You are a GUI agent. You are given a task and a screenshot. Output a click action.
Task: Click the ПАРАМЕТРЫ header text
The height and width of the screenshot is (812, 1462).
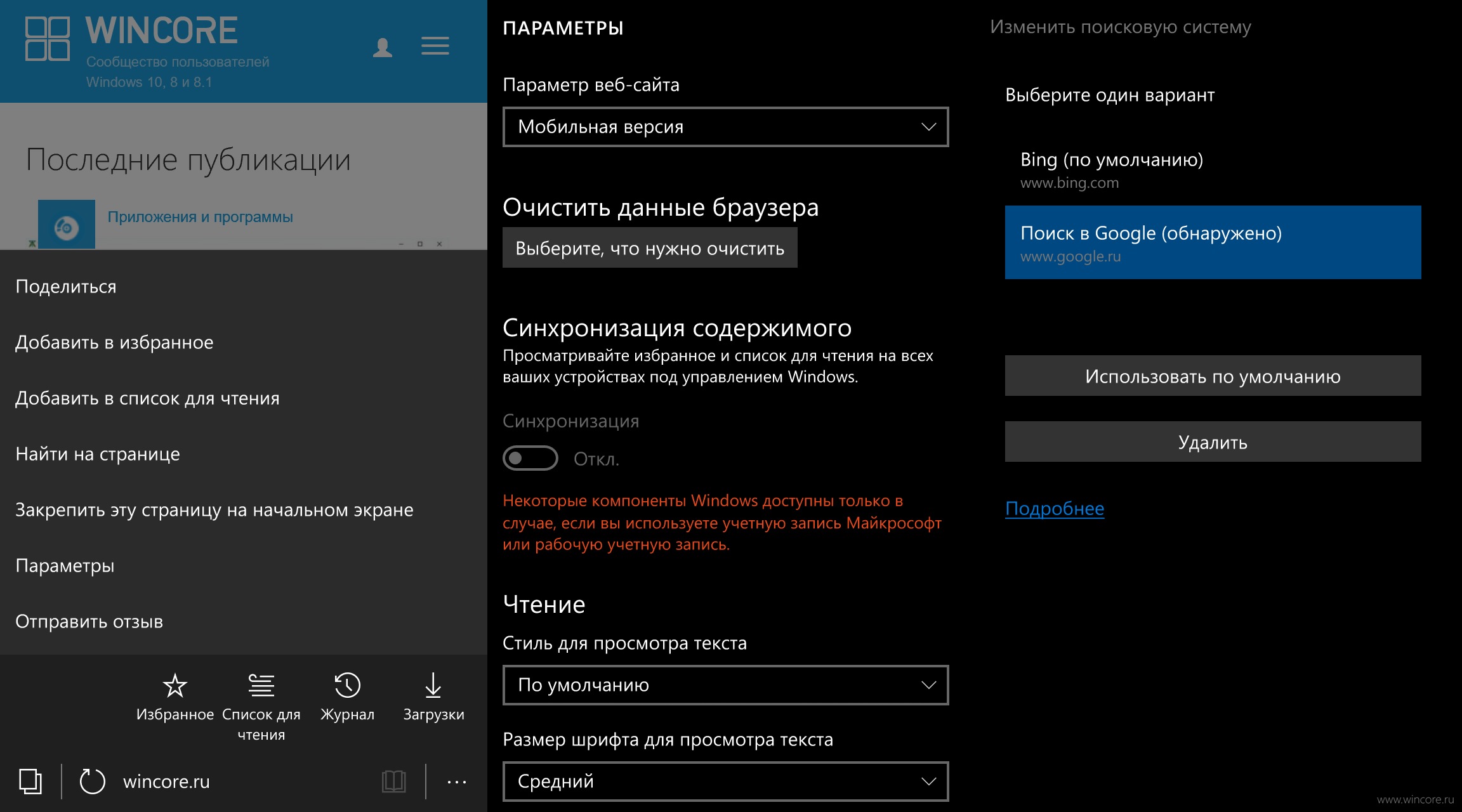[x=563, y=28]
